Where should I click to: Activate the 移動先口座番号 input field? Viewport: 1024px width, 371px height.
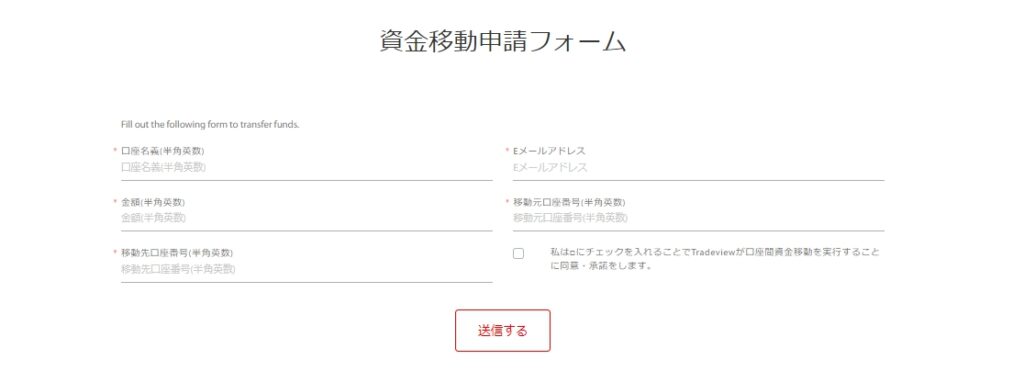click(306, 269)
